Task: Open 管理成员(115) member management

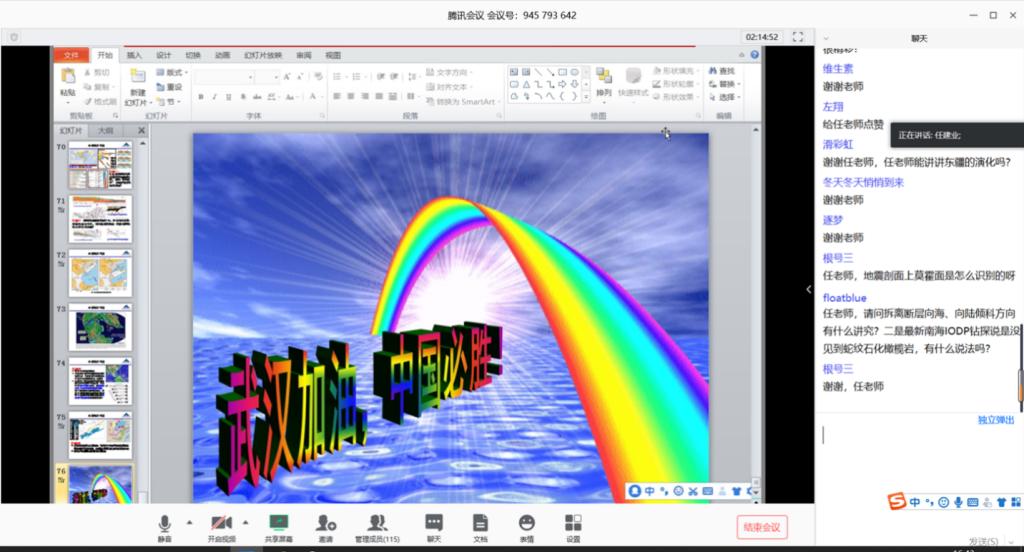Action: click(x=377, y=524)
